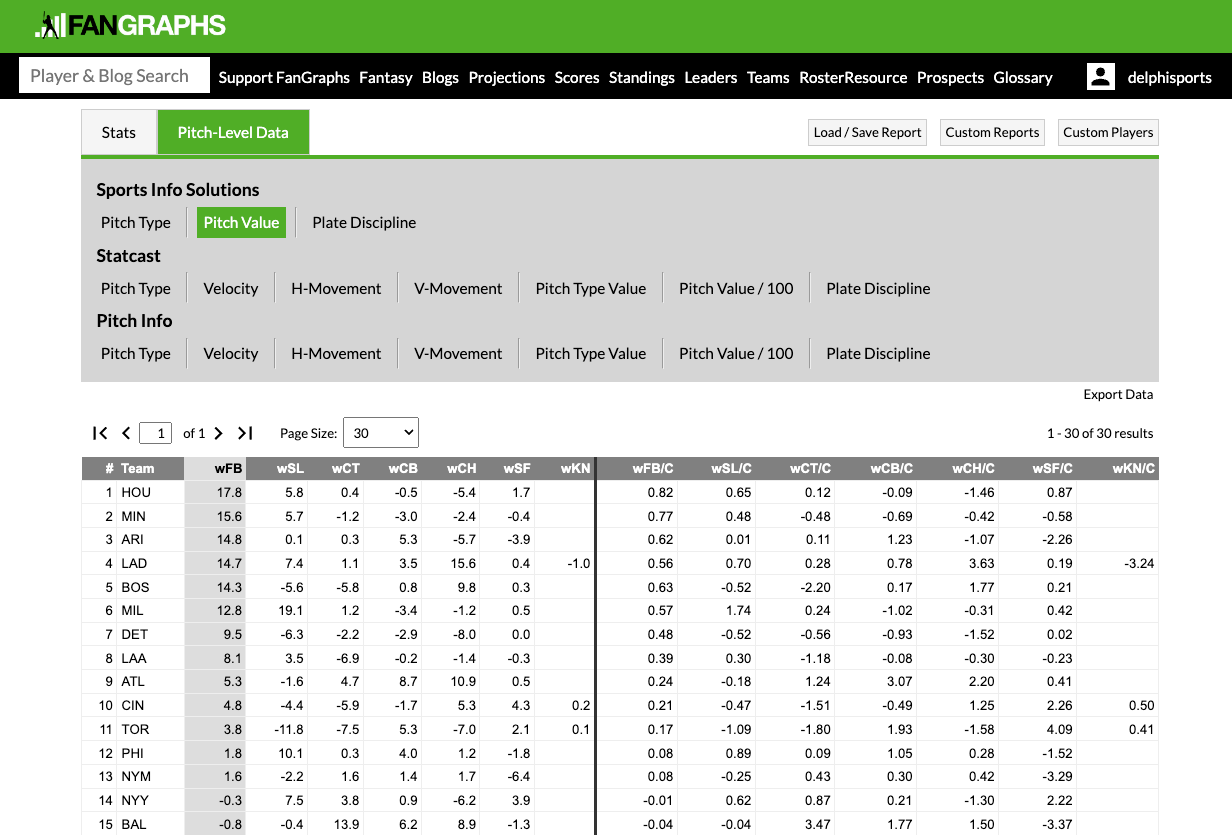Select Pitch Info Pitch Value / 100
Viewport: 1232px width, 835px height.
(x=736, y=353)
